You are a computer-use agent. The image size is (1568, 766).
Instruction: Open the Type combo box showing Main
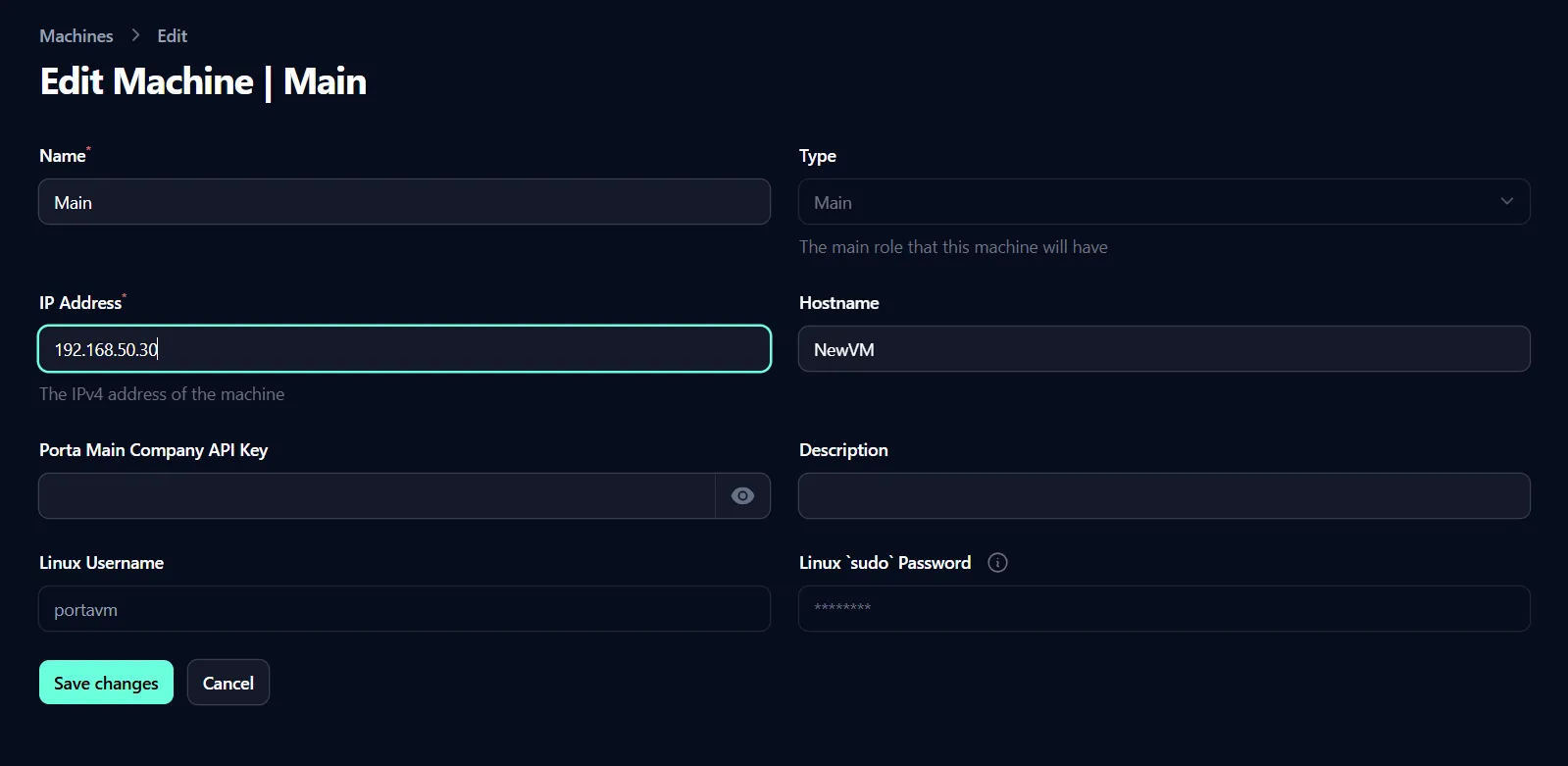click(x=1147, y=202)
